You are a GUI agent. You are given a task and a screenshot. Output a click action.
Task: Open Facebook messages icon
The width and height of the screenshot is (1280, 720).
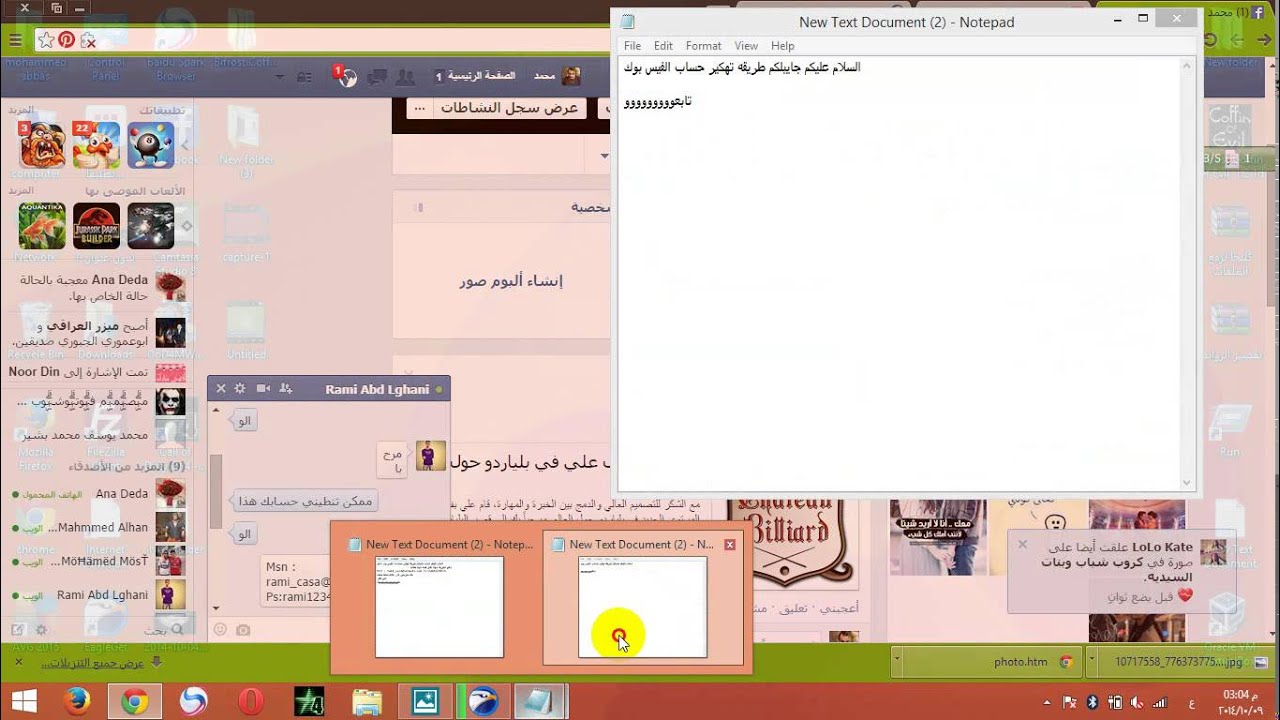click(377, 77)
